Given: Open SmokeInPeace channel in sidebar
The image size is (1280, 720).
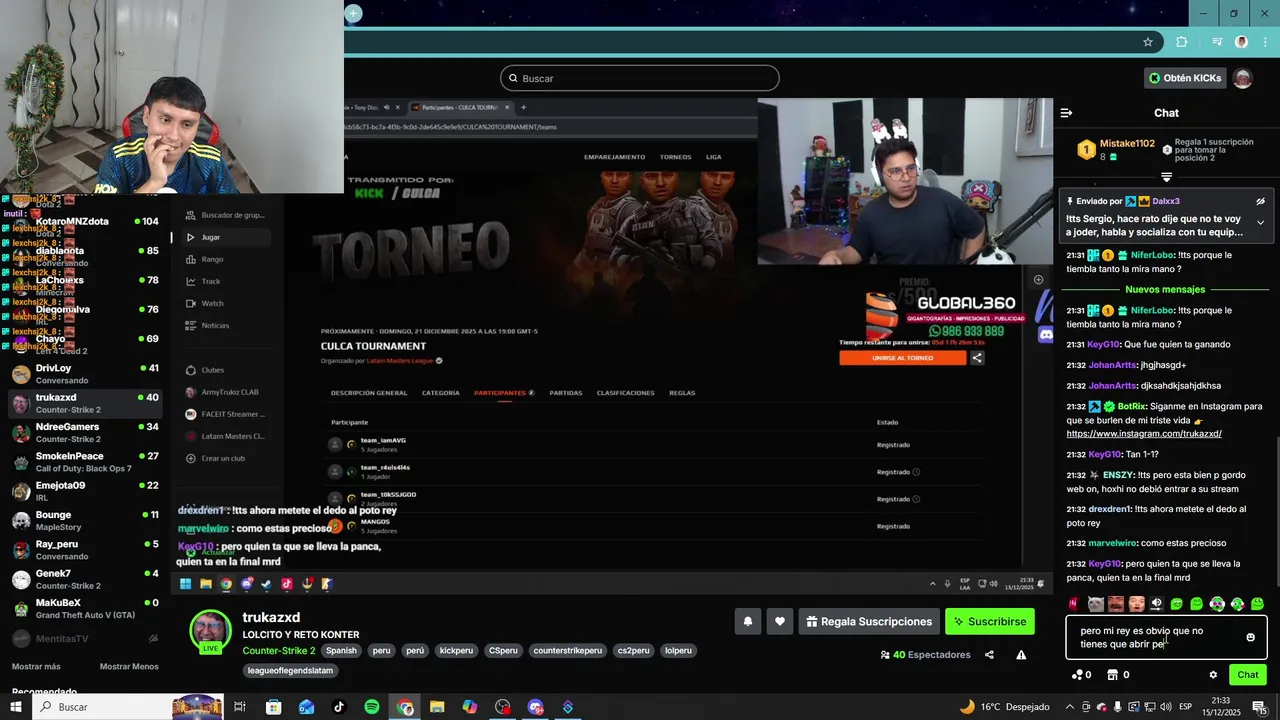Looking at the screenshot, I should tap(85, 462).
